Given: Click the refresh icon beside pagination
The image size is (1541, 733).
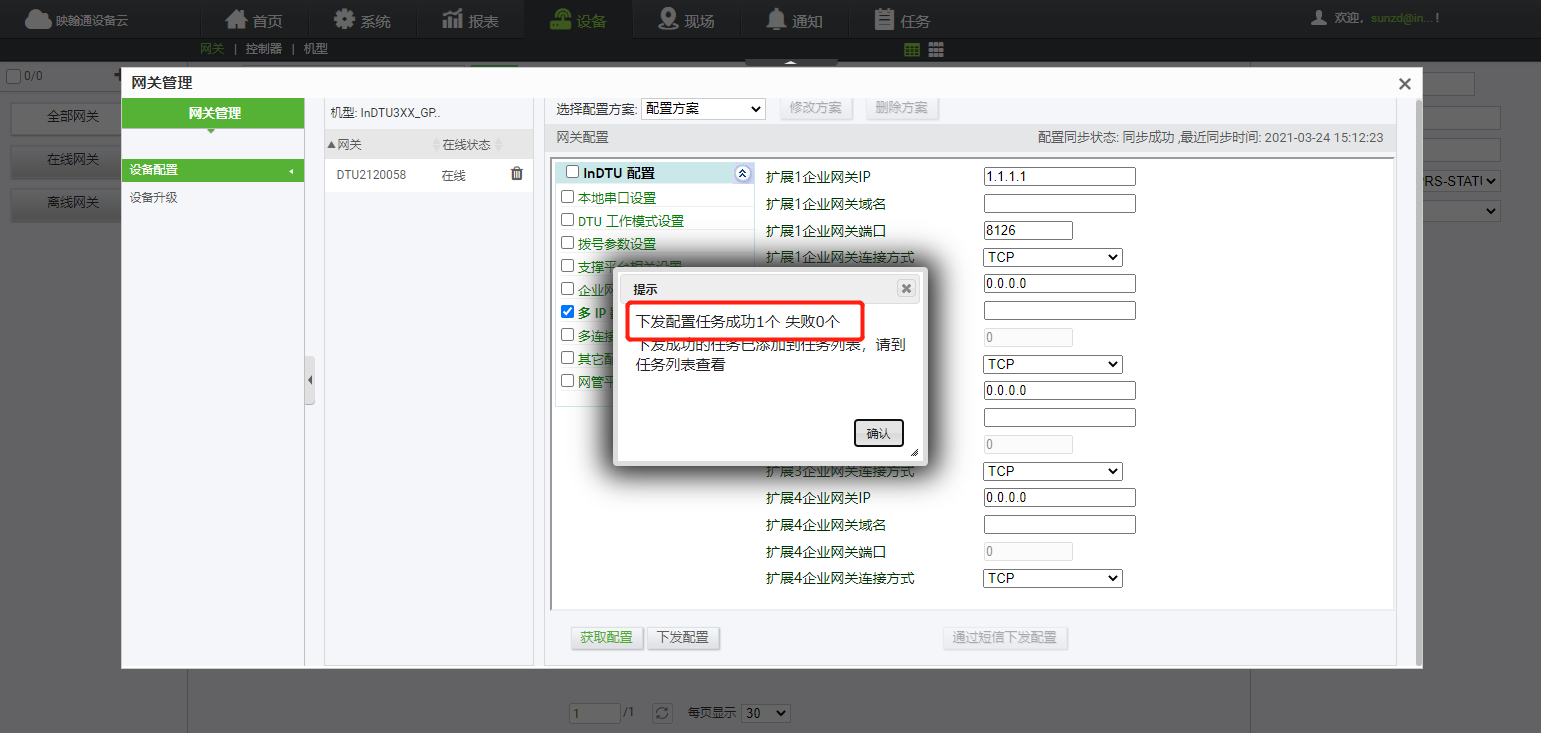Looking at the screenshot, I should 662,713.
